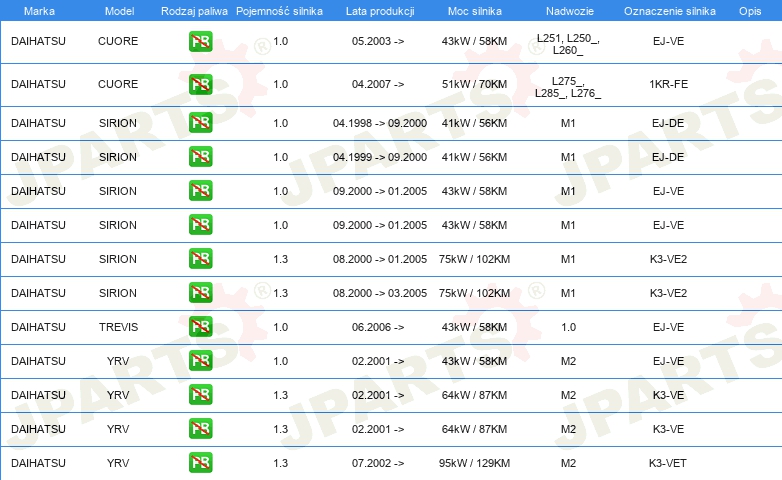This screenshot has width=782, height=480.
Task: Select 75kW / 102KM in 08.2000 -> 01.2005 row
Action: tap(474, 259)
